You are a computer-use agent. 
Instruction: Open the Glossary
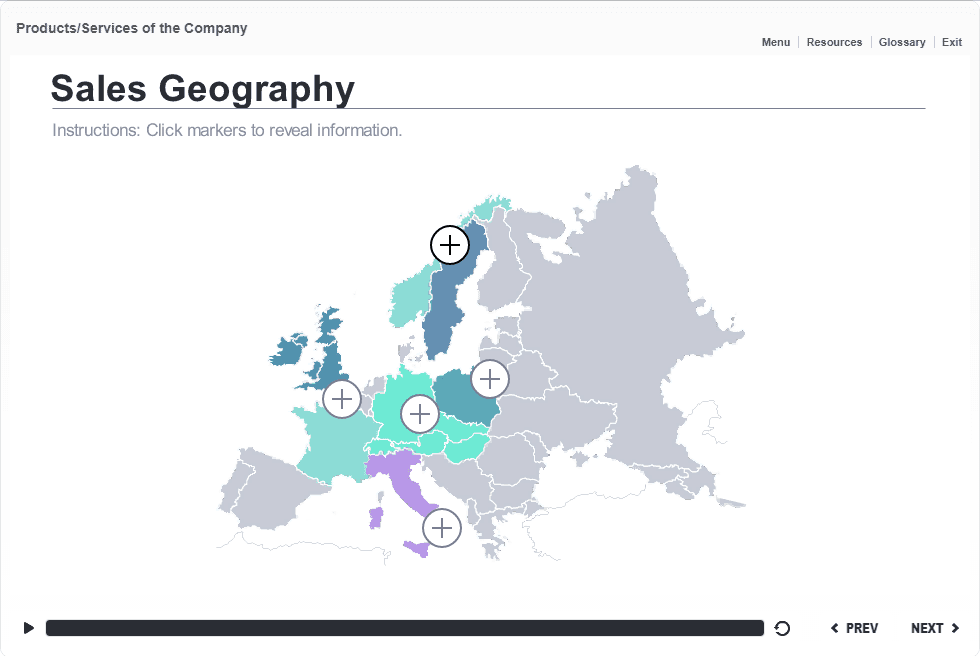[x=901, y=42]
